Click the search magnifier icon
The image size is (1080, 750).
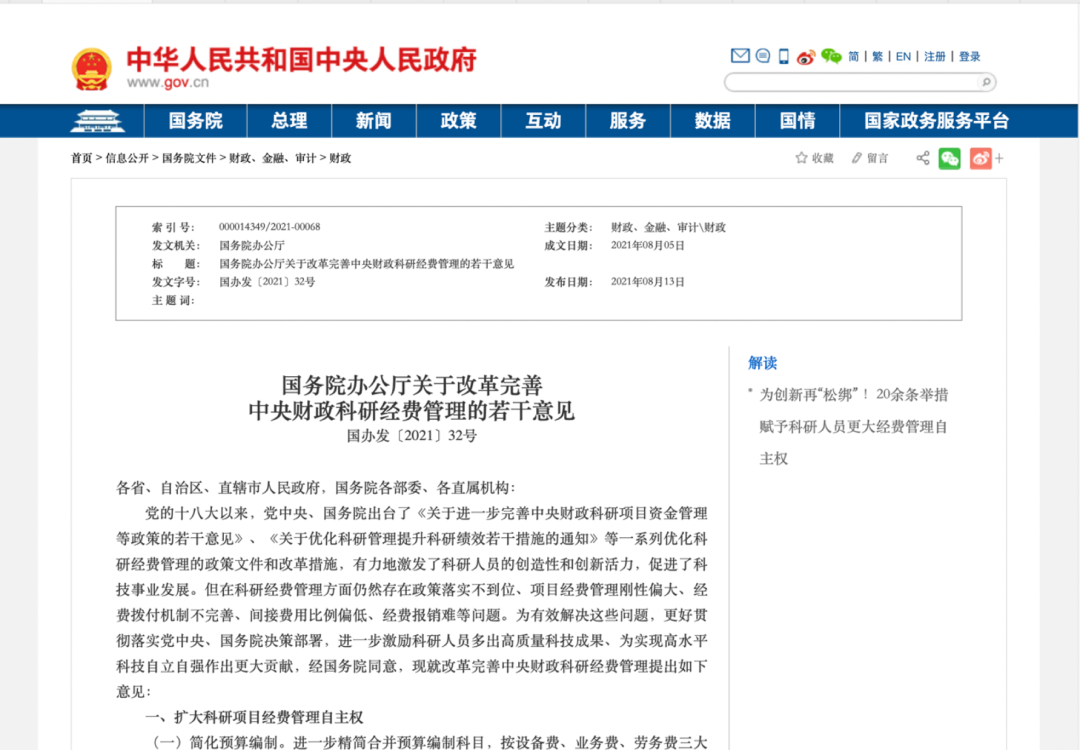(x=986, y=82)
